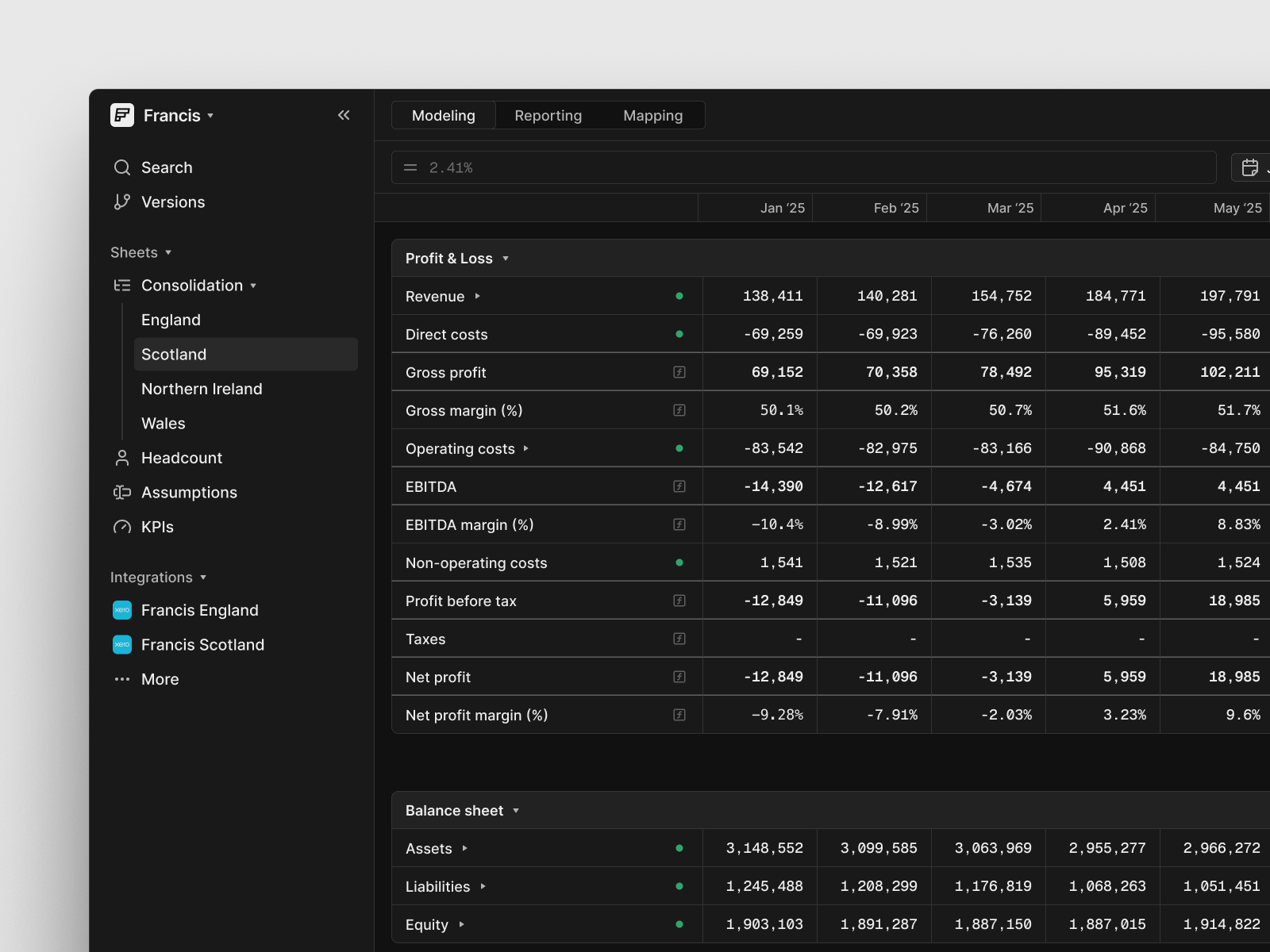Collapse the Sheets section

(x=168, y=253)
